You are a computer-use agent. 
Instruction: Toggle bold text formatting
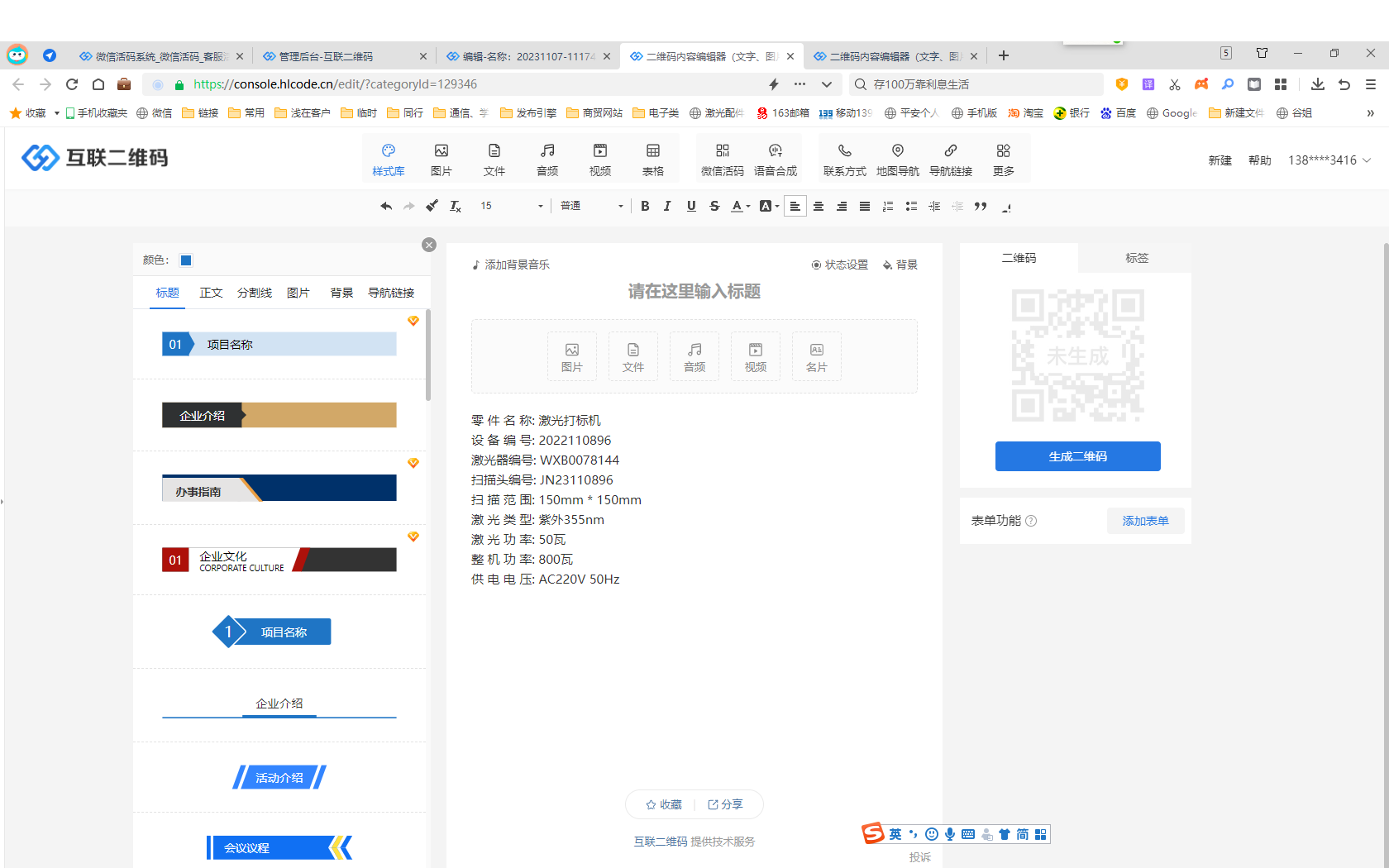coord(645,206)
